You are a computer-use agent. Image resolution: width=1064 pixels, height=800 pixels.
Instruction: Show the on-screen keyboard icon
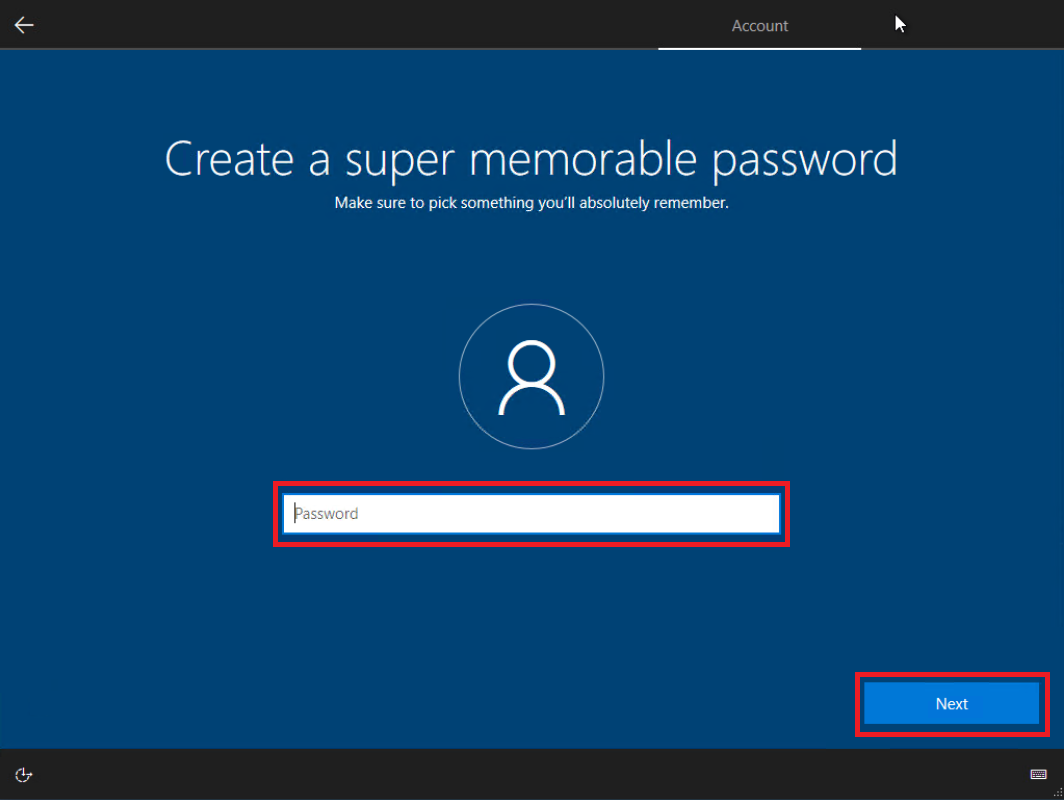(1038, 774)
